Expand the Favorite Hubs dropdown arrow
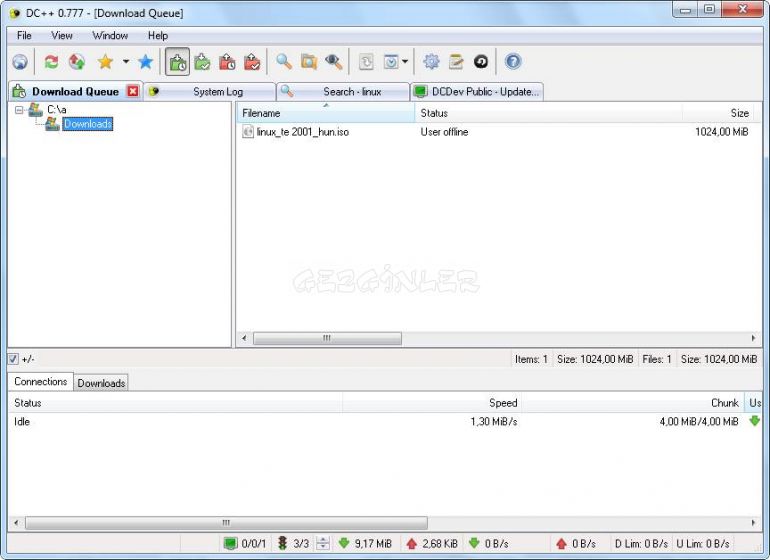Image resolution: width=770 pixels, height=560 pixels. click(126, 62)
